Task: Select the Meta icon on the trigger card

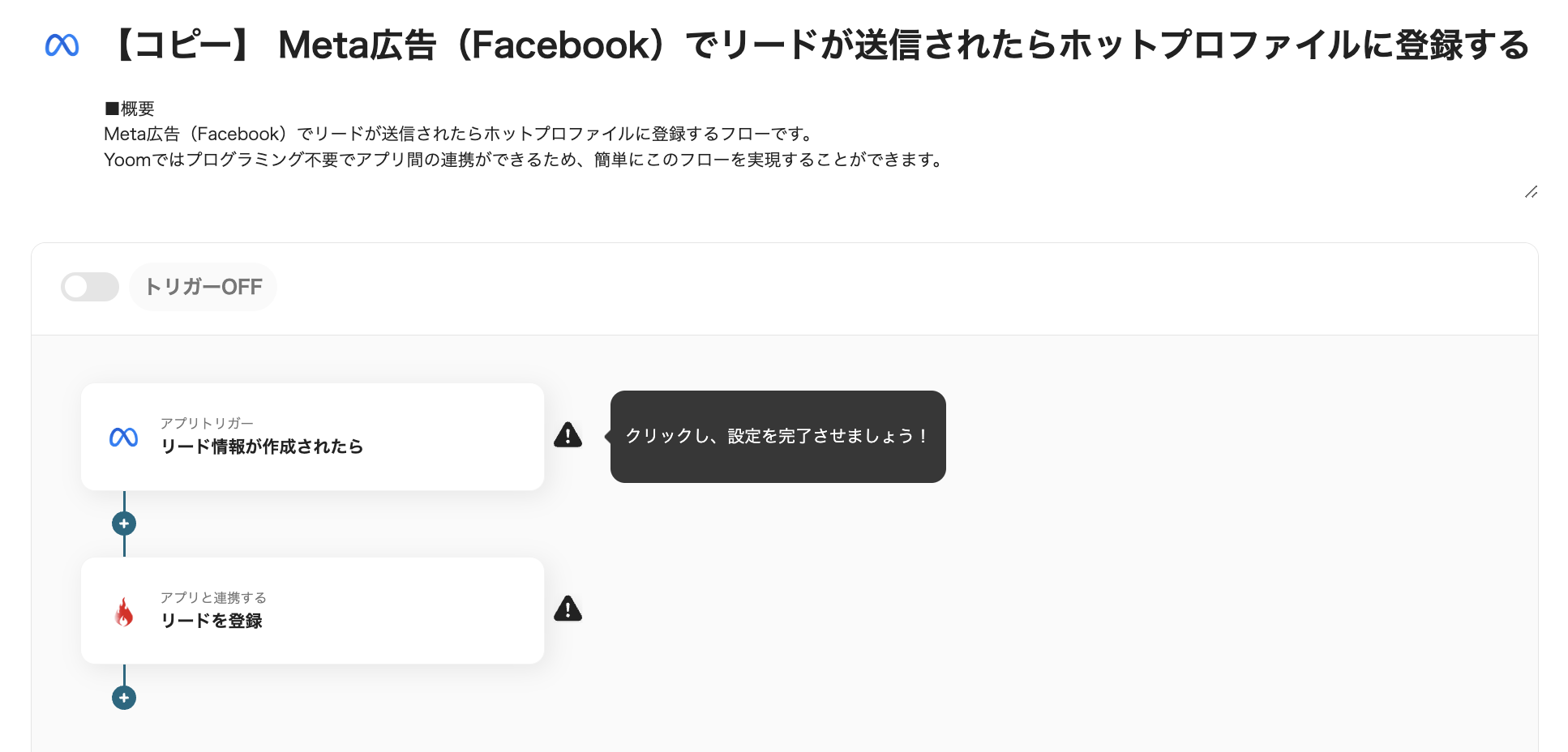Action: pos(124,437)
